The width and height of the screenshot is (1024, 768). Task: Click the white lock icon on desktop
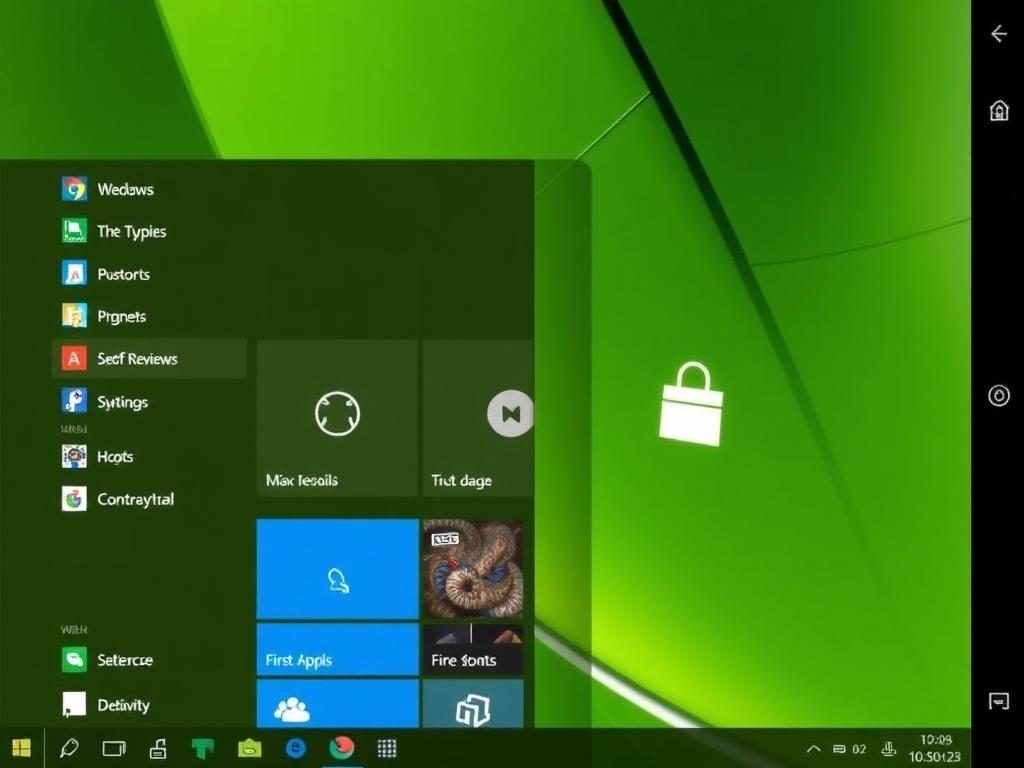tap(690, 404)
